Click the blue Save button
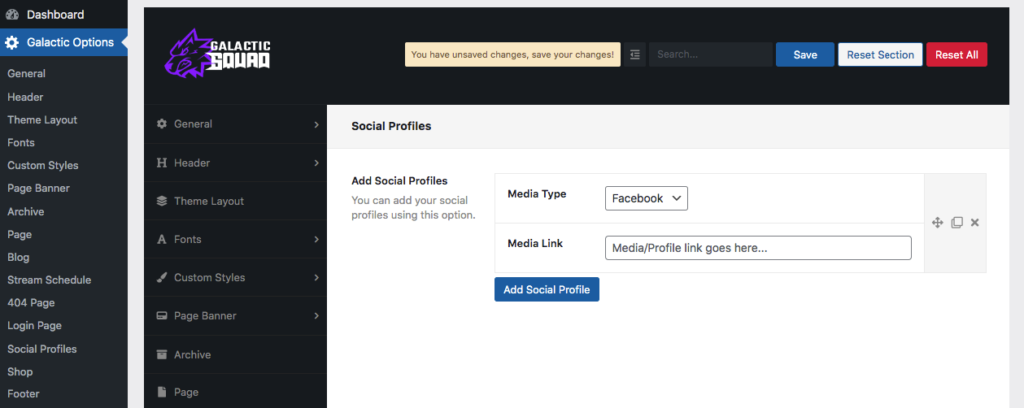 click(x=805, y=55)
